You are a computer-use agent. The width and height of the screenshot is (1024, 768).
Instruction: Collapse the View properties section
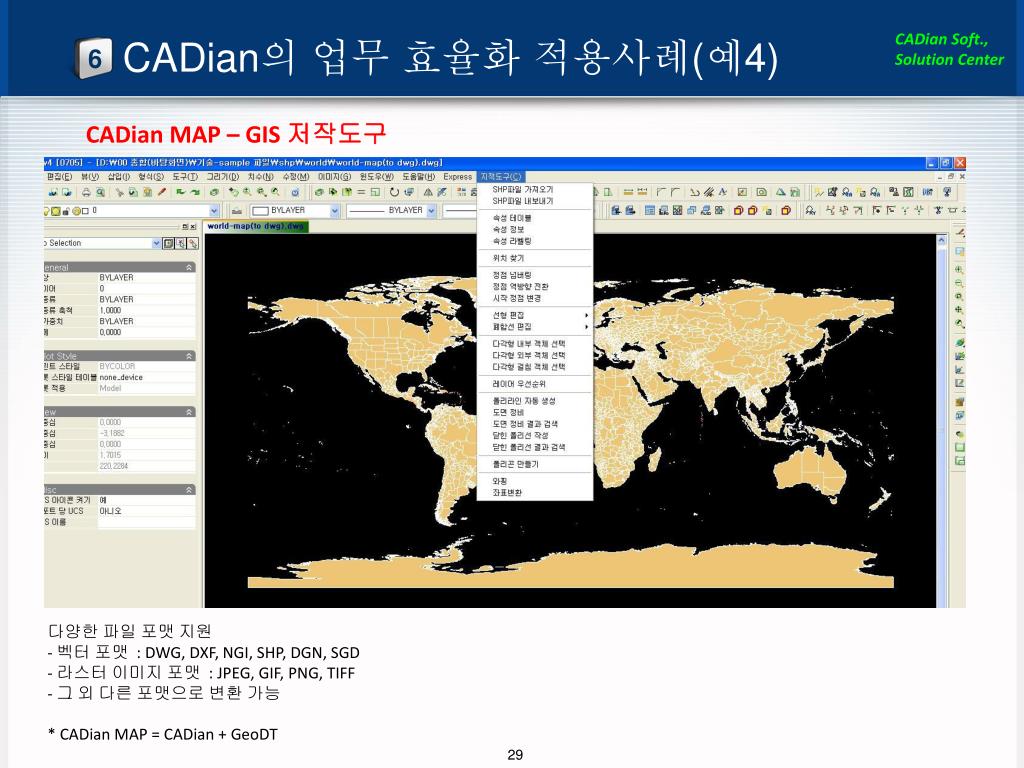pyautogui.click(x=189, y=412)
